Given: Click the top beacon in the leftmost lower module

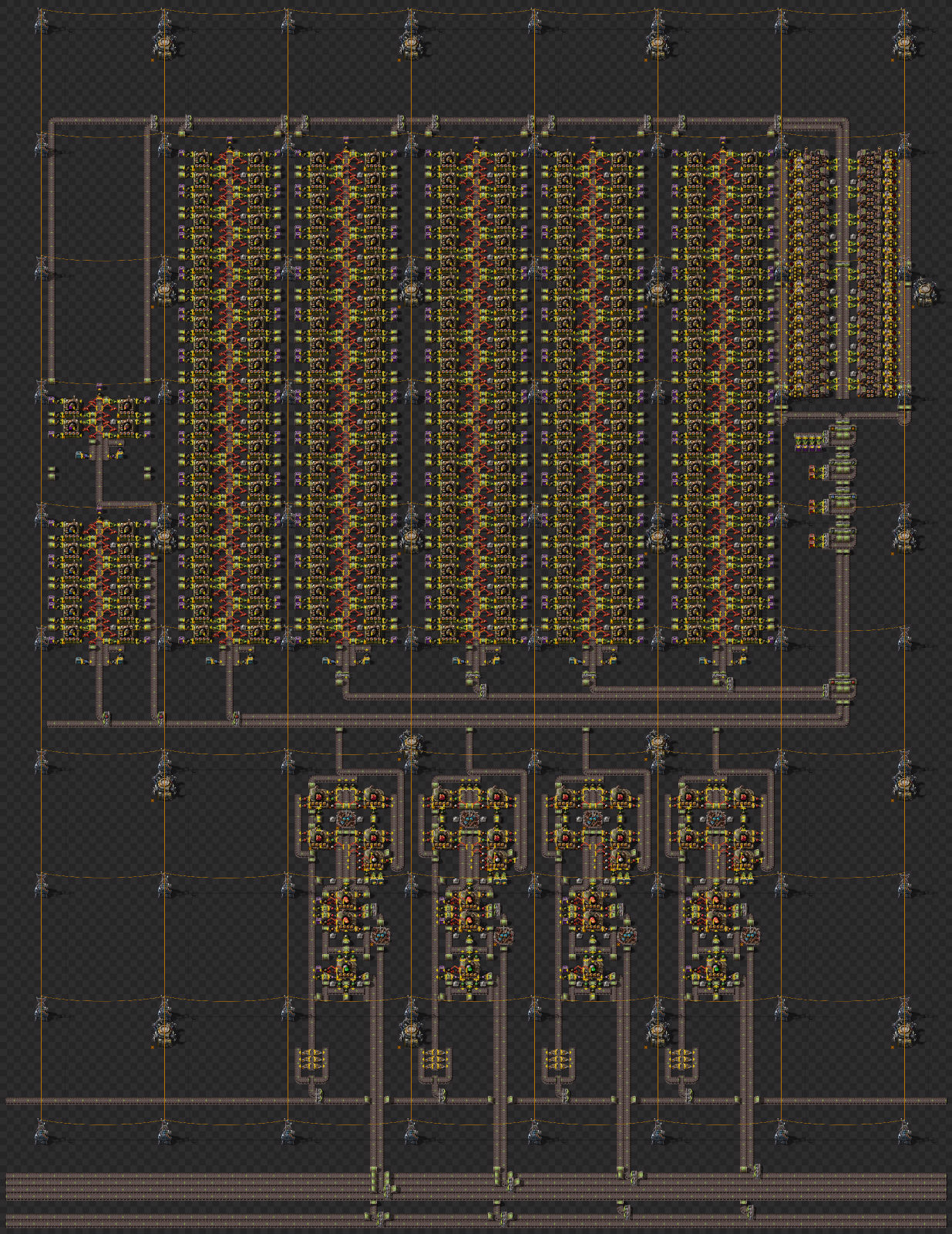Looking at the screenshot, I should click(345, 817).
